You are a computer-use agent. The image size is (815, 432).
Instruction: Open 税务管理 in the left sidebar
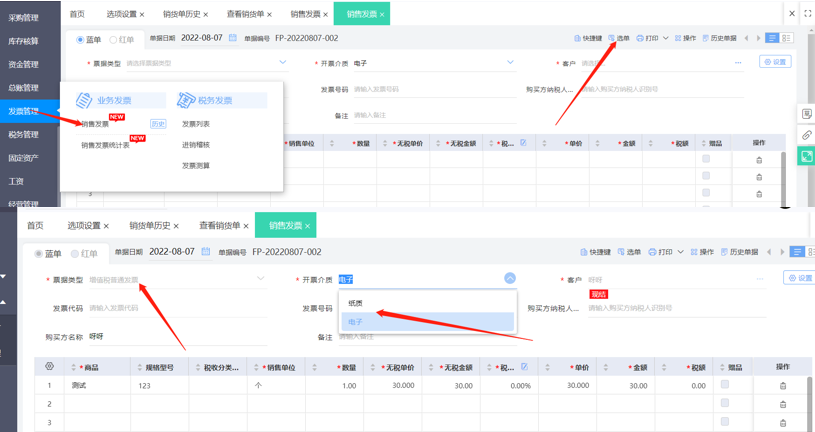click(x=23, y=134)
